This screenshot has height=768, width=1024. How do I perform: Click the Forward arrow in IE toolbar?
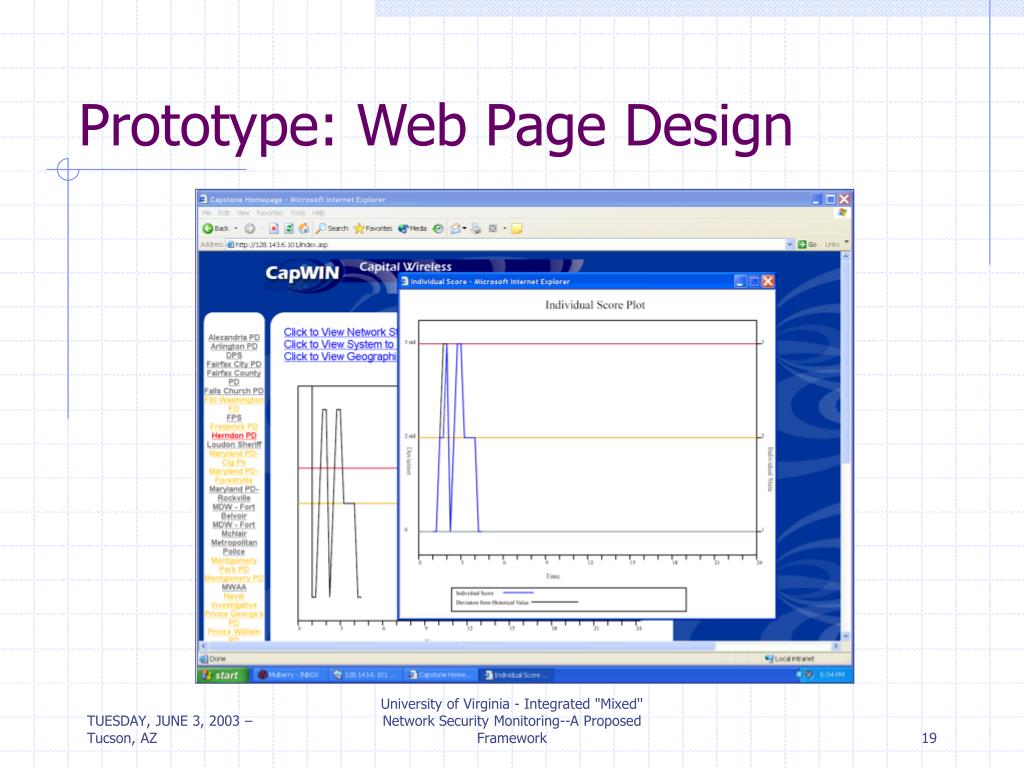(249, 229)
